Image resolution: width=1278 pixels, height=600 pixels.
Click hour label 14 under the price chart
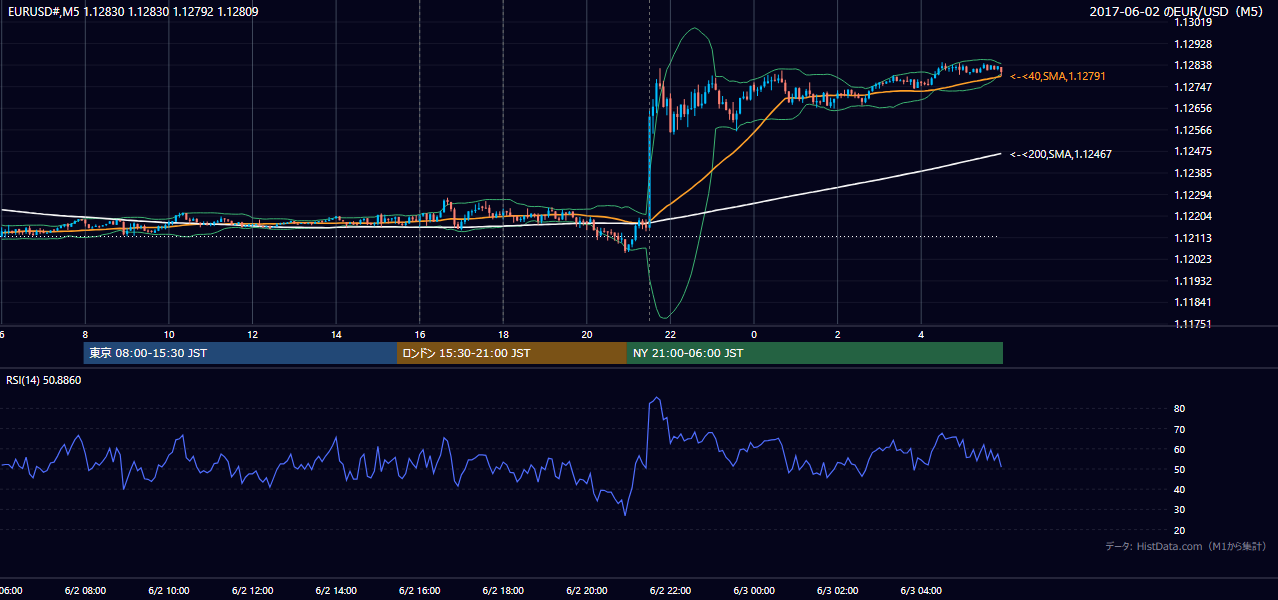(336, 334)
